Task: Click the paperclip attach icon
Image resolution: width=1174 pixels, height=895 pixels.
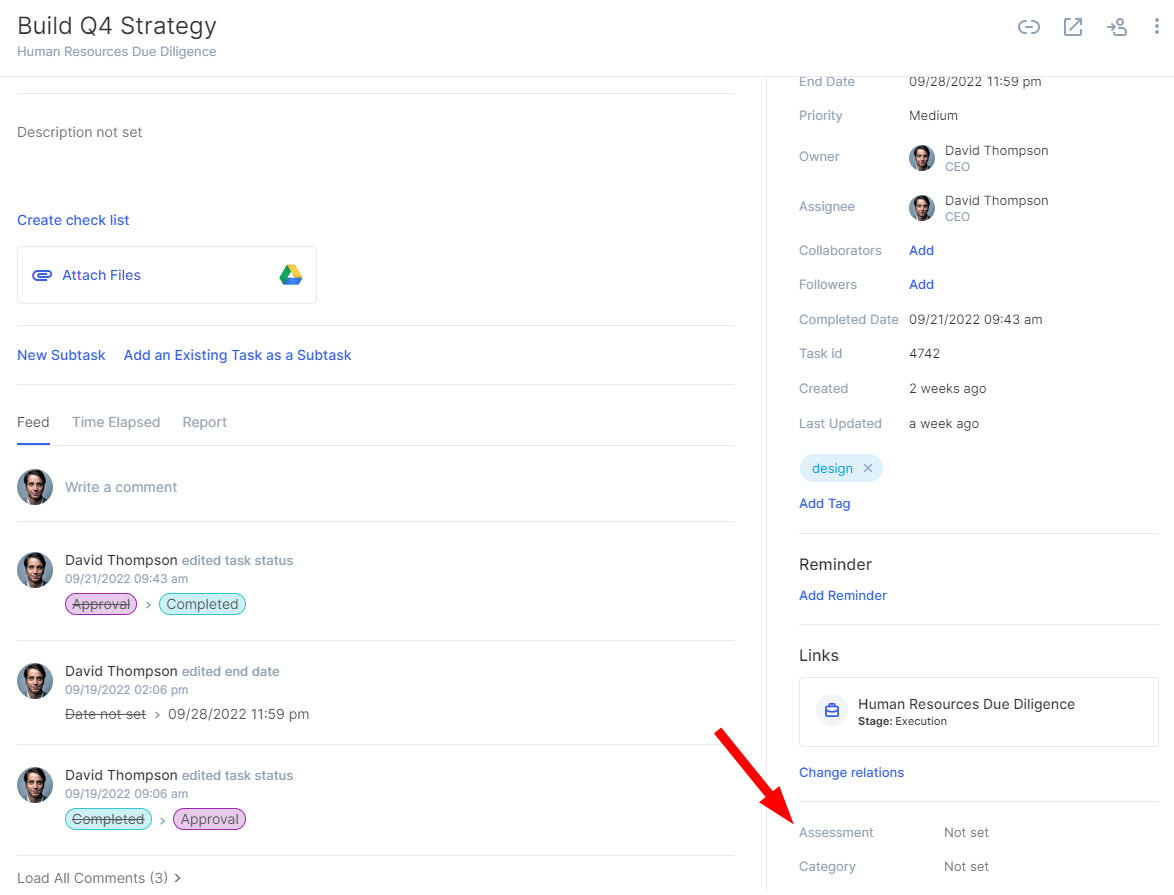Action: tap(42, 275)
